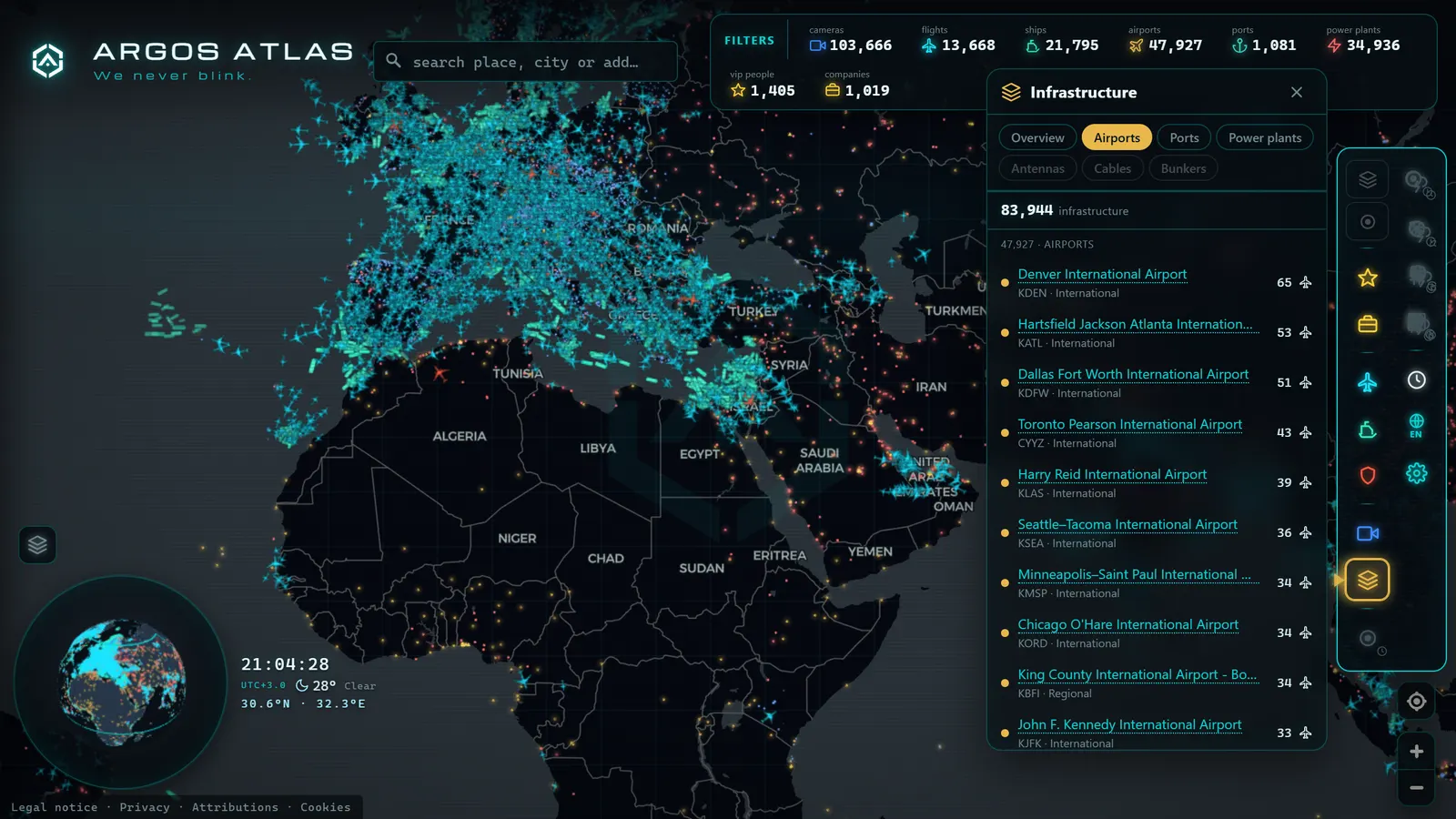Open the Bunkers tab
1456x819 pixels.
pos(1183,168)
